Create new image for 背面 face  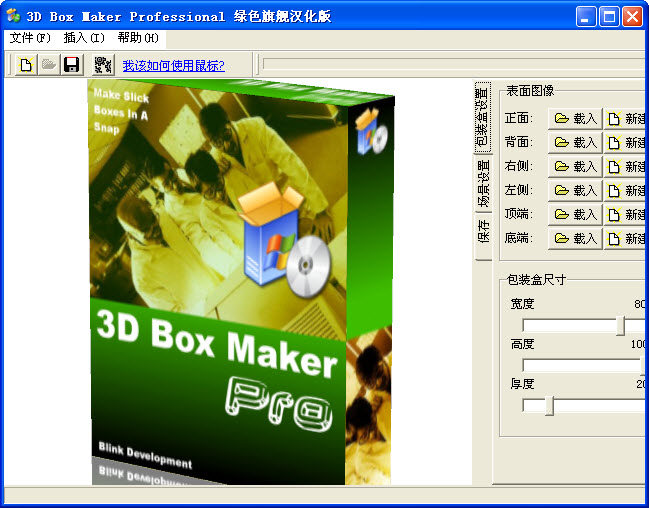626,143
